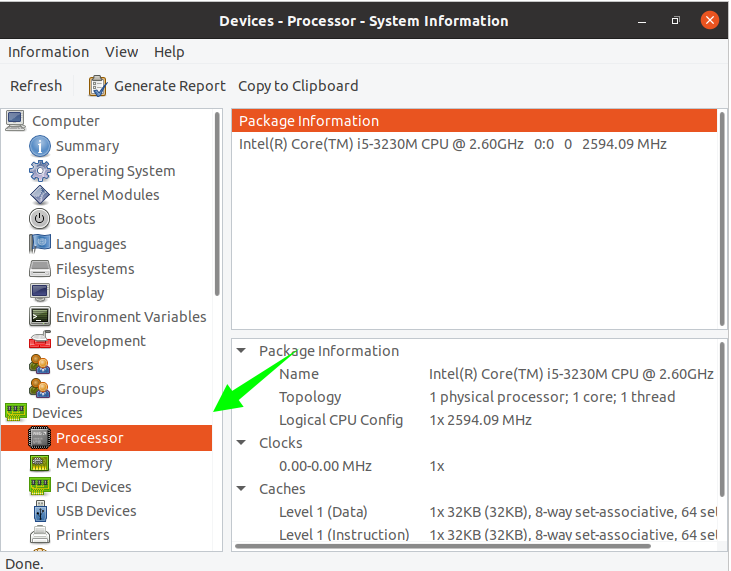This screenshot has width=731, height=571.
Task: Open the View menu
Action: (122, 52)
